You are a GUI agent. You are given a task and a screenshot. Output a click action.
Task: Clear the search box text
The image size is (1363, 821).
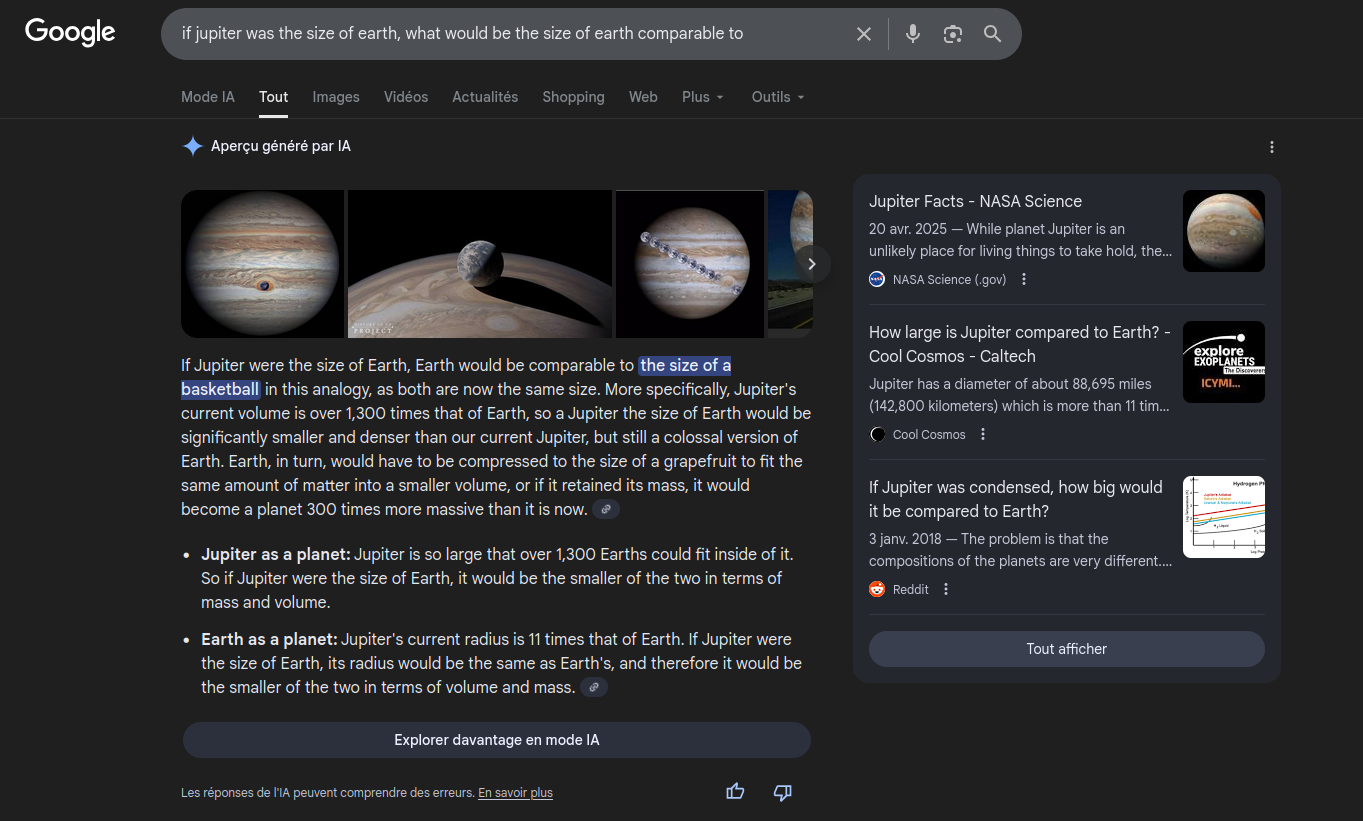(x=864, y=34)
